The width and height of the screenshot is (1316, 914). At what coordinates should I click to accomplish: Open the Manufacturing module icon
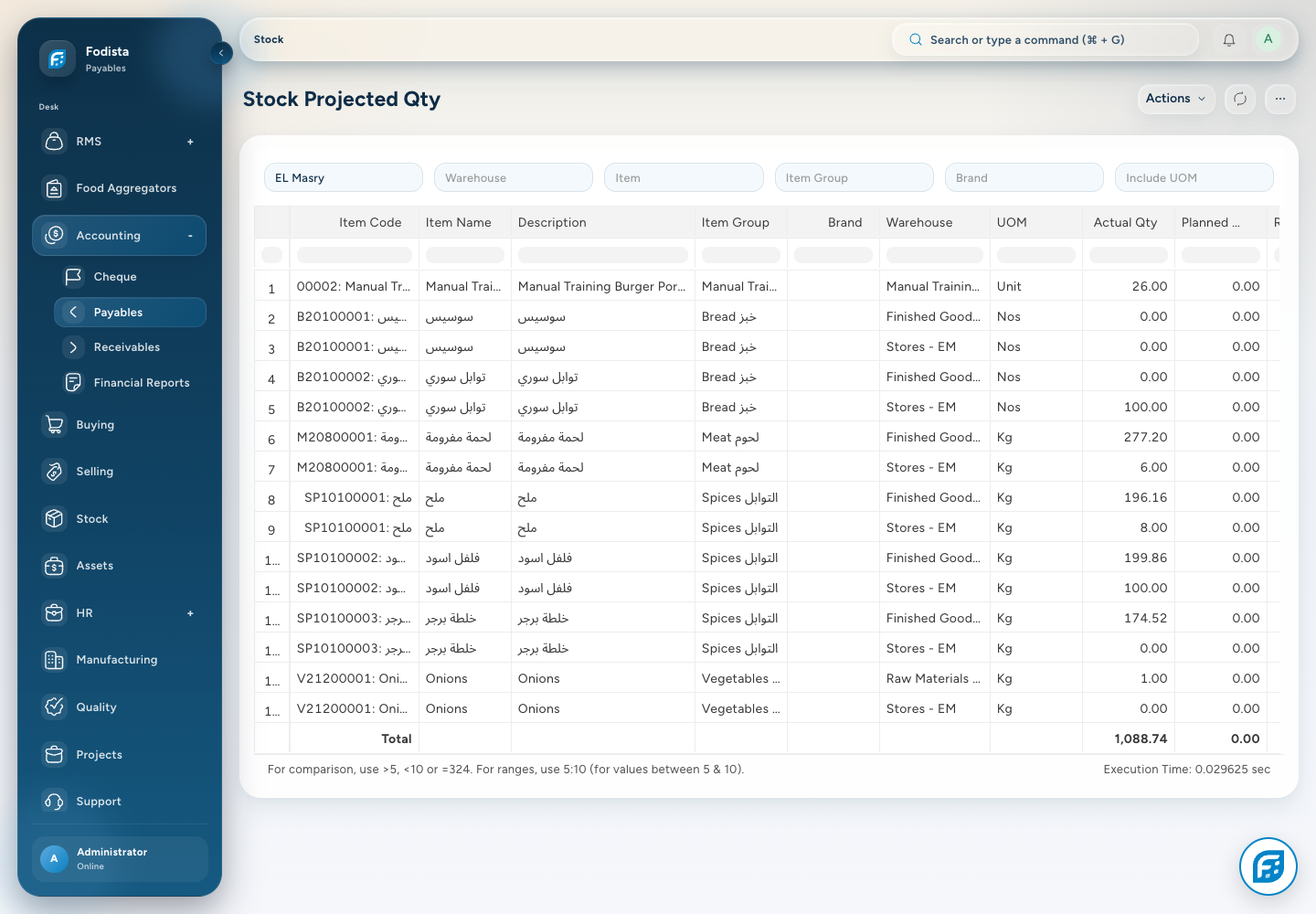tap(54, 660)
